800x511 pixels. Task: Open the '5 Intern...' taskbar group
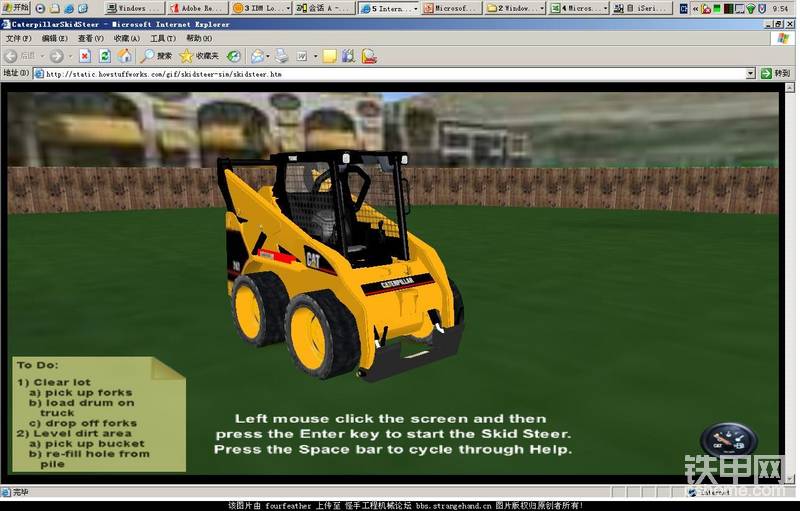389,8
